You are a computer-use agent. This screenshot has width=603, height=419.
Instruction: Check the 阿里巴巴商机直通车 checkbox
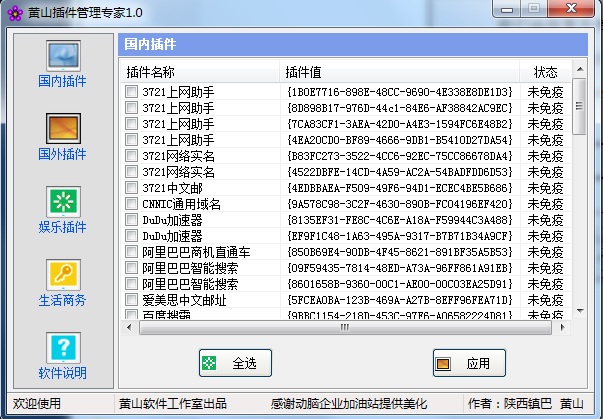131,252
